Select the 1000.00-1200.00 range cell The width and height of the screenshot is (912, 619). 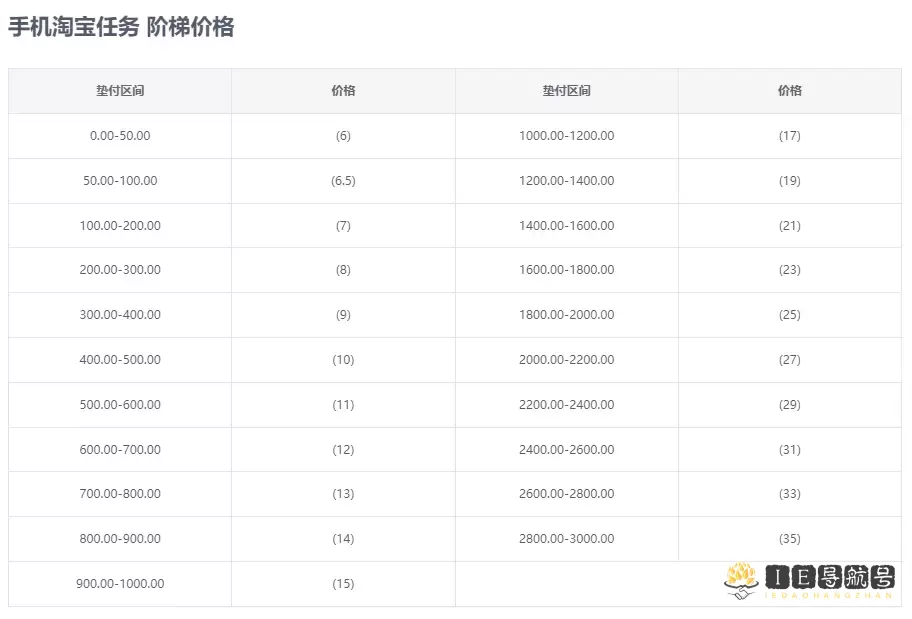566,136
